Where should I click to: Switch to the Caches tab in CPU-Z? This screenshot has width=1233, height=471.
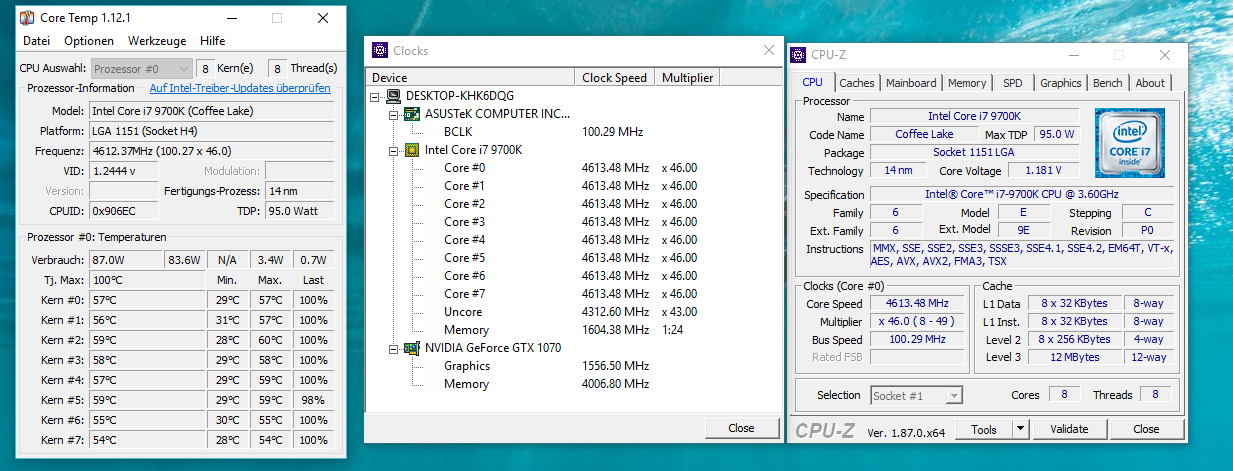click(x=856, y=83)
